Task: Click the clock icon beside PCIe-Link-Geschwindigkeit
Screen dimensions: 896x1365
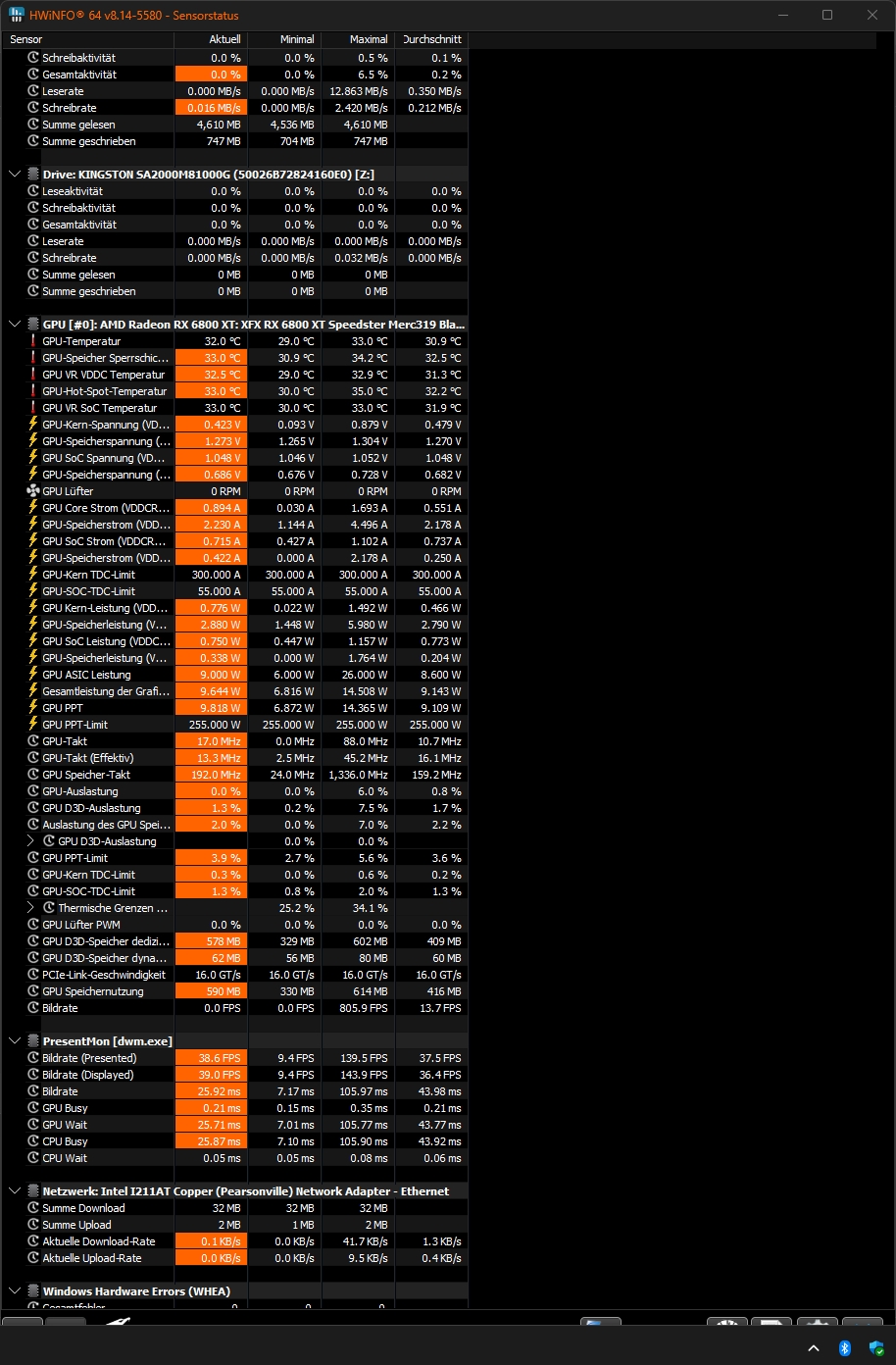Action: click(33, 975)
